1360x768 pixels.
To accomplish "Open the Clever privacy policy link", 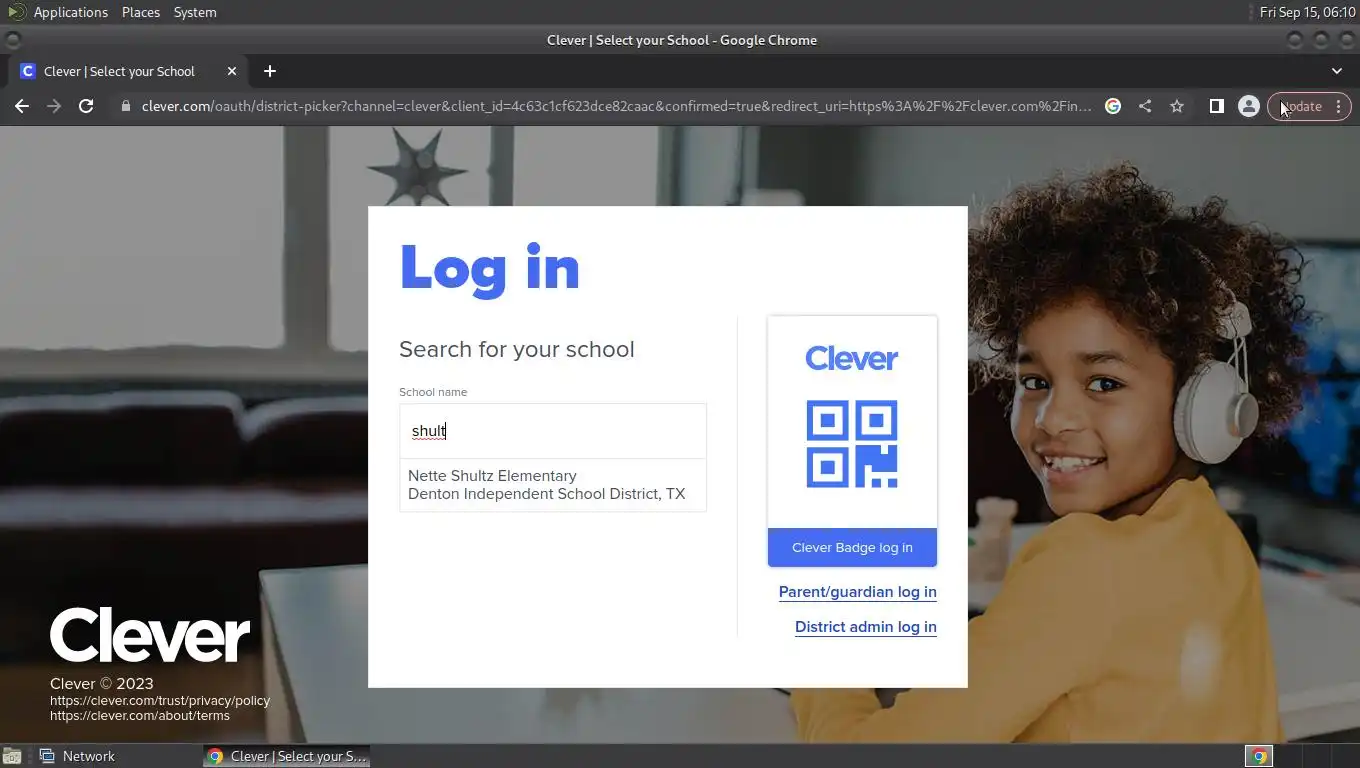I will pos(160,701).
